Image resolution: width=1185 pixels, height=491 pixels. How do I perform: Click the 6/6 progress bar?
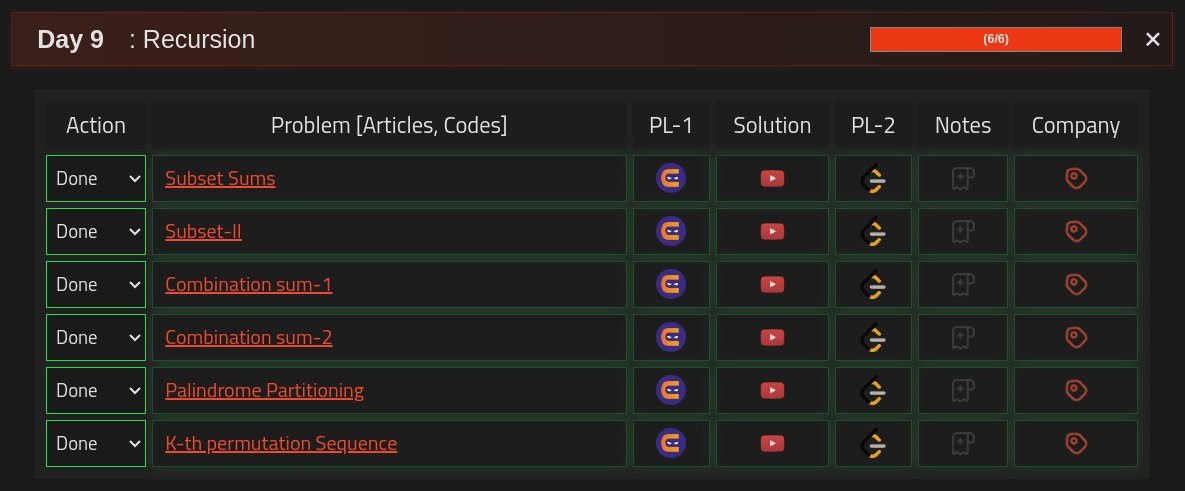click(x=995, y=39)
